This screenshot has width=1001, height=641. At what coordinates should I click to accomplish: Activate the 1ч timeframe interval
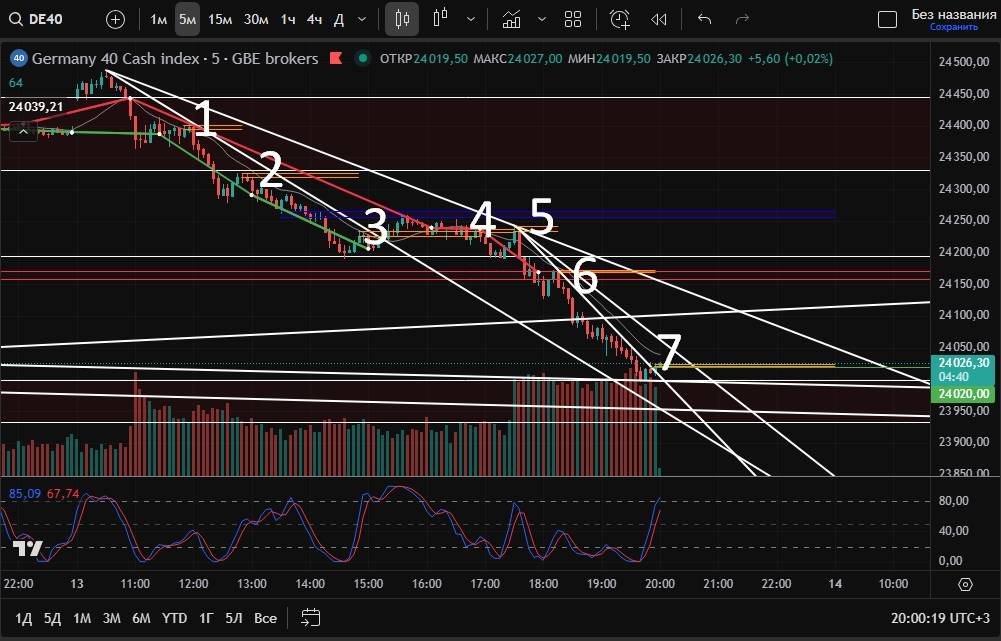287,19
